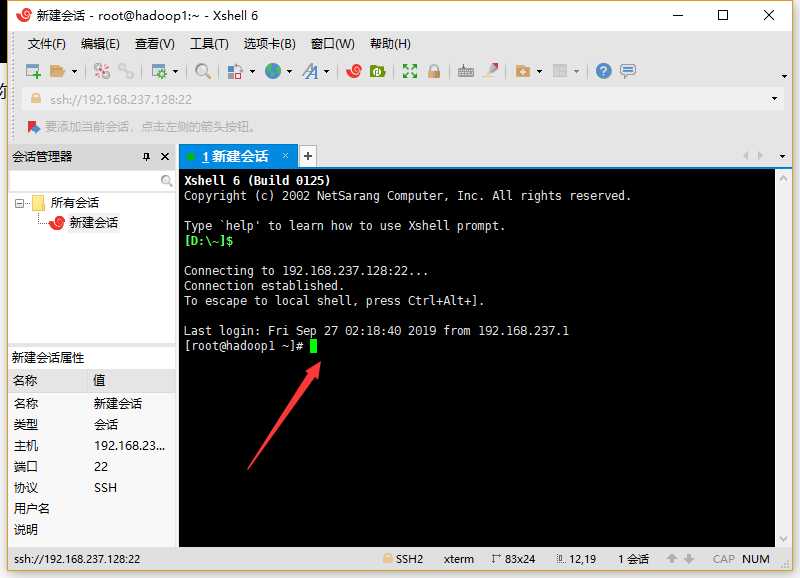Launch the red Xshell swirl toolbar icon

coord(354,71)
